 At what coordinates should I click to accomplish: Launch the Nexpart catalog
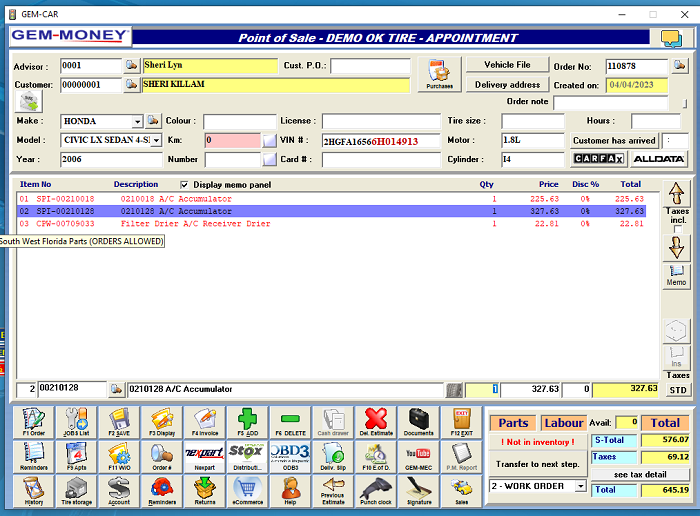coord(204,456)
